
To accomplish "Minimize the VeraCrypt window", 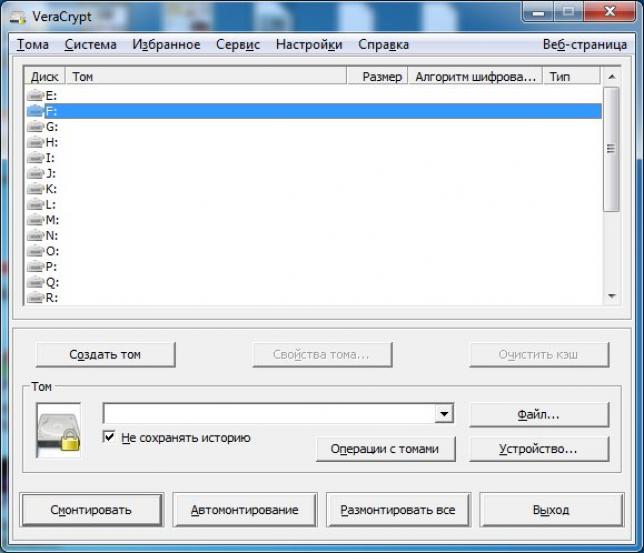I will tap(538, 12).
